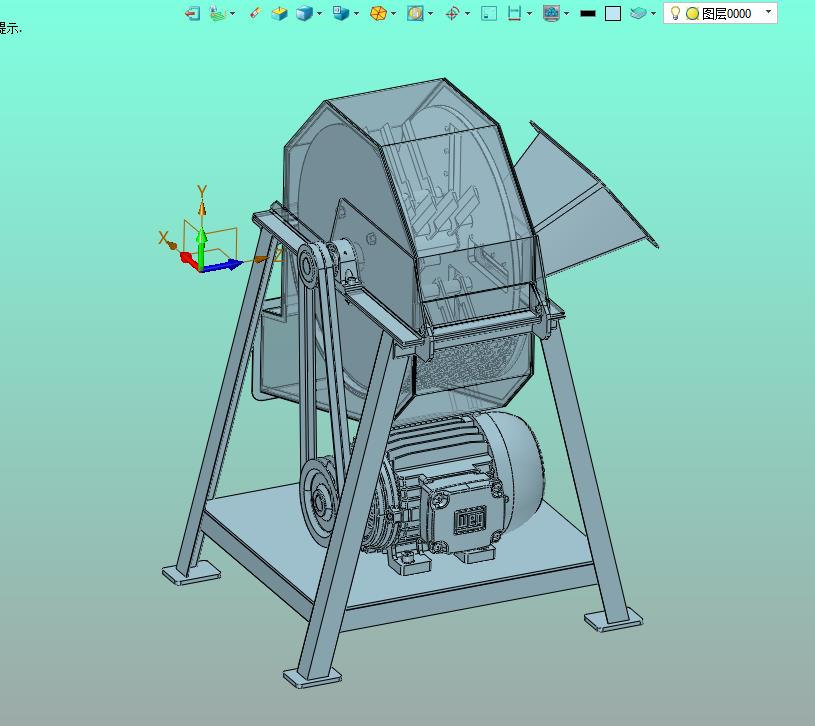This screenshot has width=815, height=726.
Task: Toggle the layer light bulb visibility
Action: (x=675, y=14)
